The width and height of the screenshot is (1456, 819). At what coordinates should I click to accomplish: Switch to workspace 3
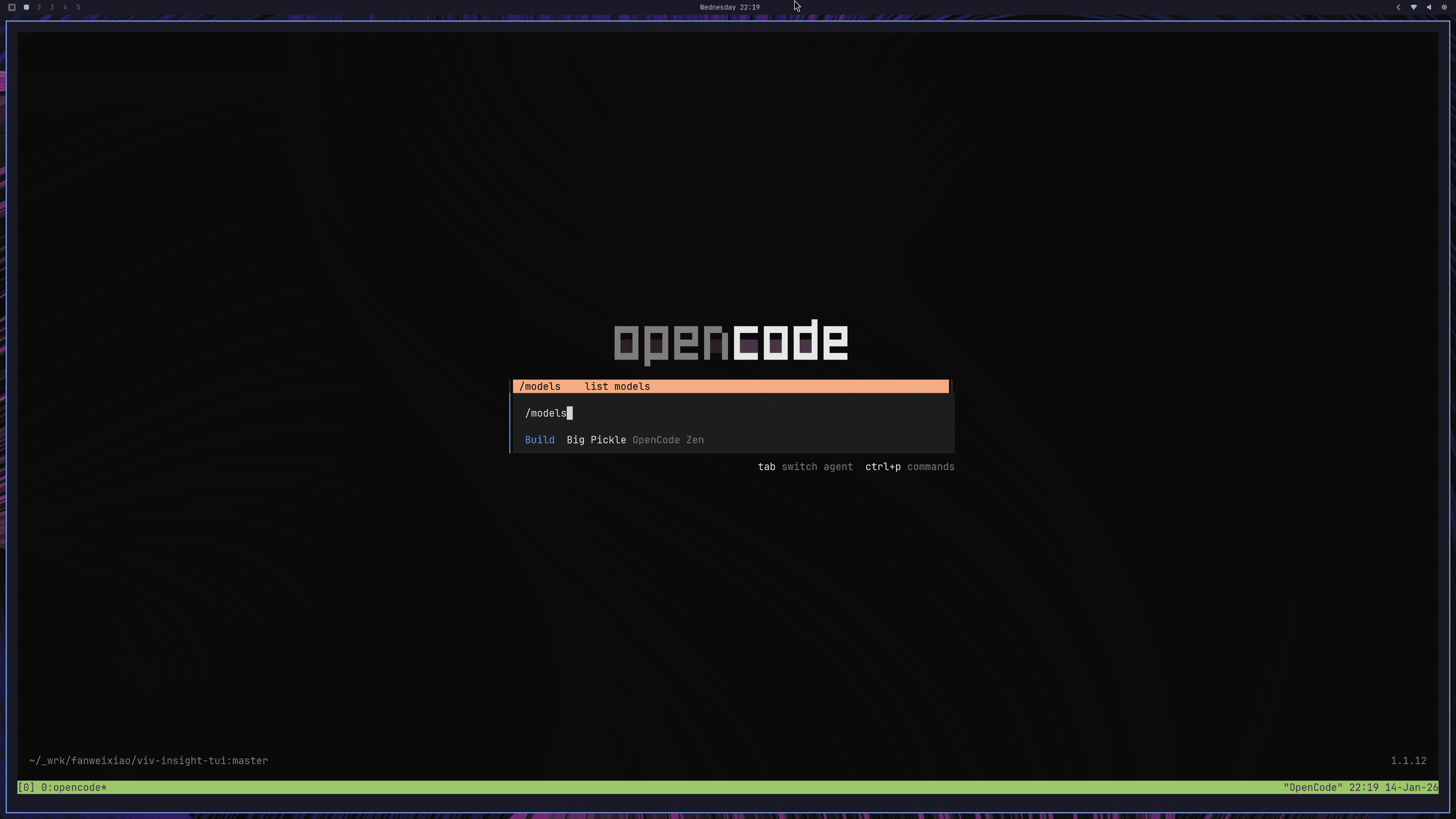point(52,7)
